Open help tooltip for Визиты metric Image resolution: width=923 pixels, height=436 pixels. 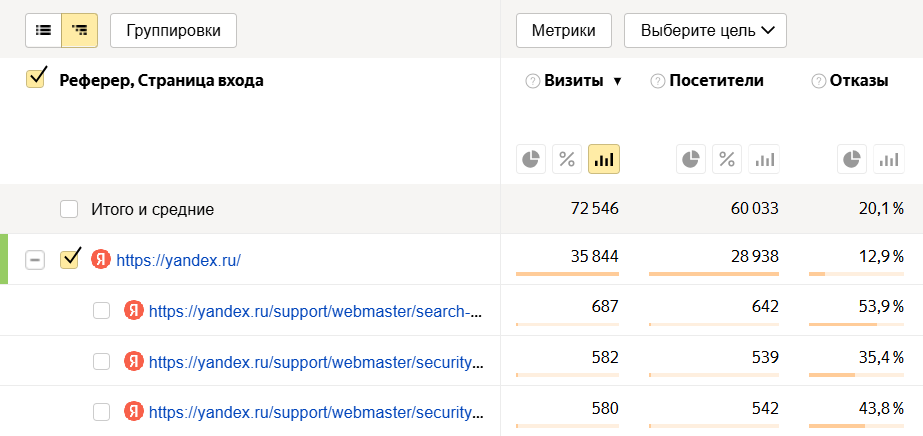coord(532,81)
